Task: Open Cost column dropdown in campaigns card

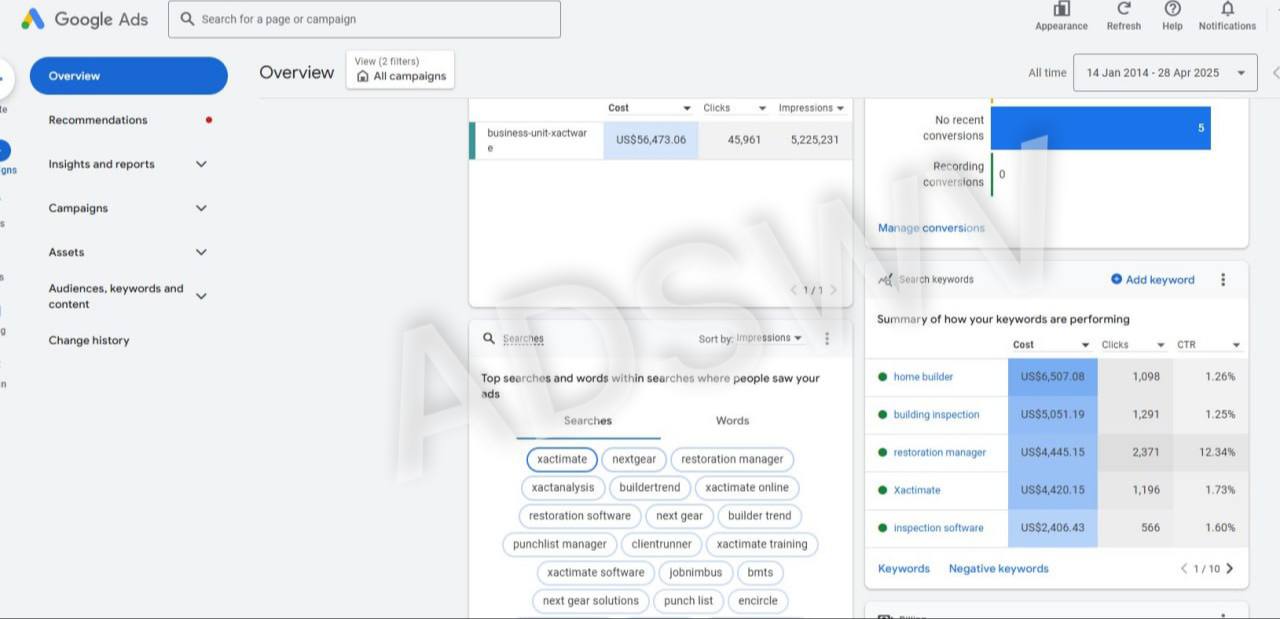Action: click(x=687, y=108)
